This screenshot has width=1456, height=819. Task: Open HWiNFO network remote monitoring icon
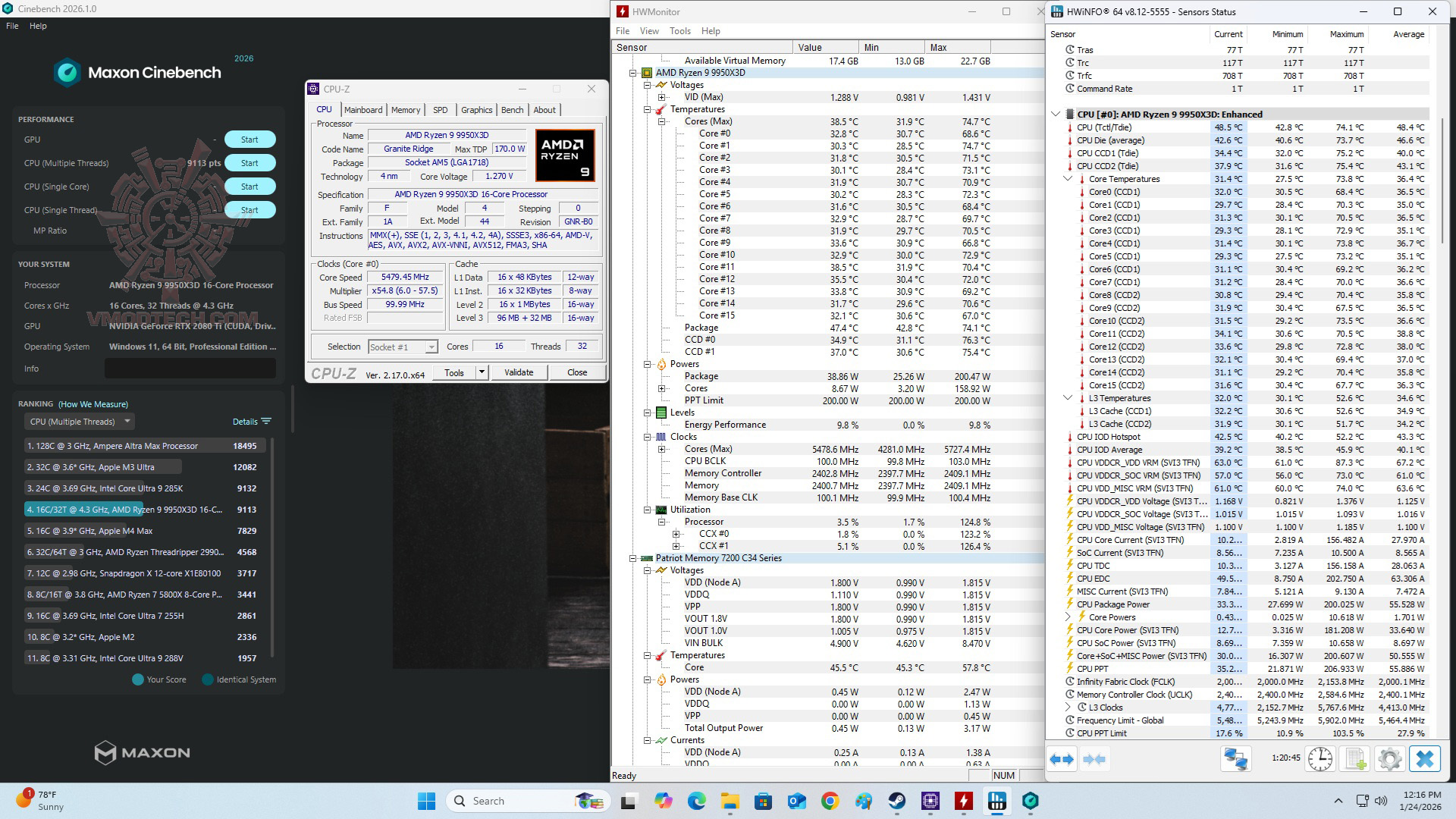click(x=1235, y=759)
